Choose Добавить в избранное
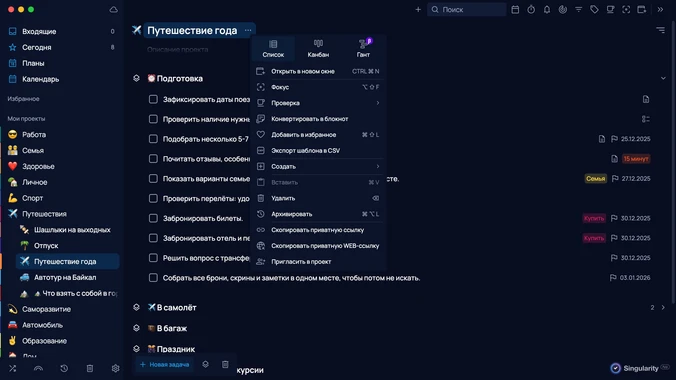This screenshot has height=380, width=676. point(318,135)
